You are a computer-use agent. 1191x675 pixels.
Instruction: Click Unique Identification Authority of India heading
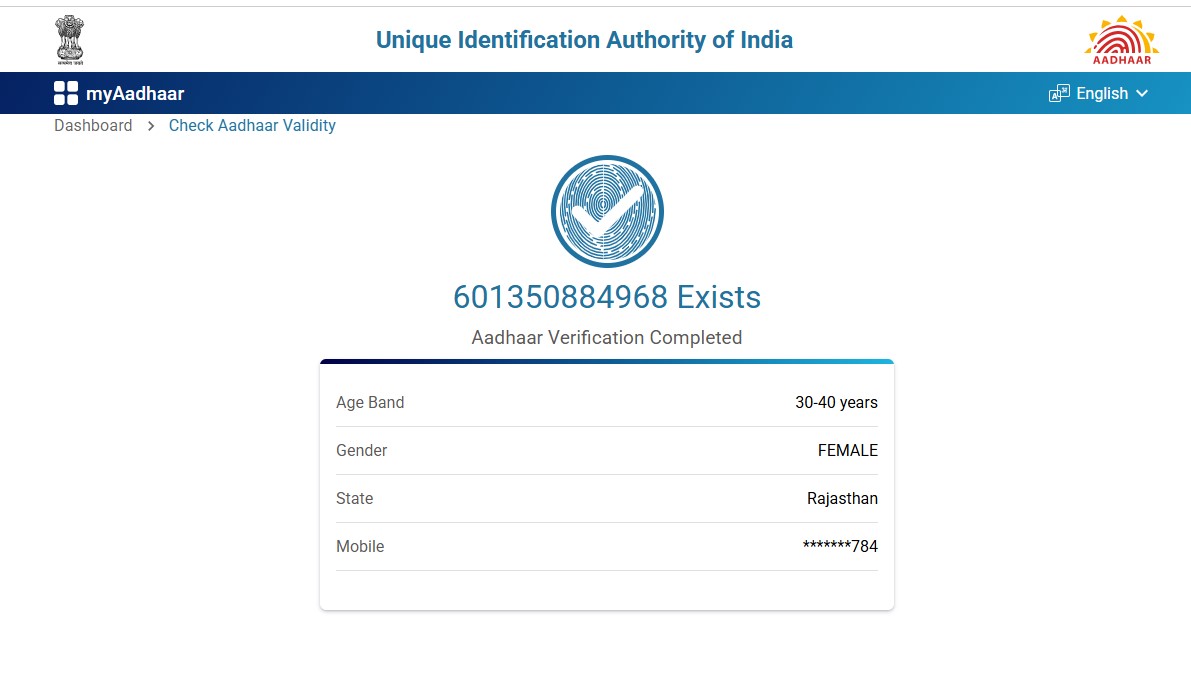coord(584,40)
